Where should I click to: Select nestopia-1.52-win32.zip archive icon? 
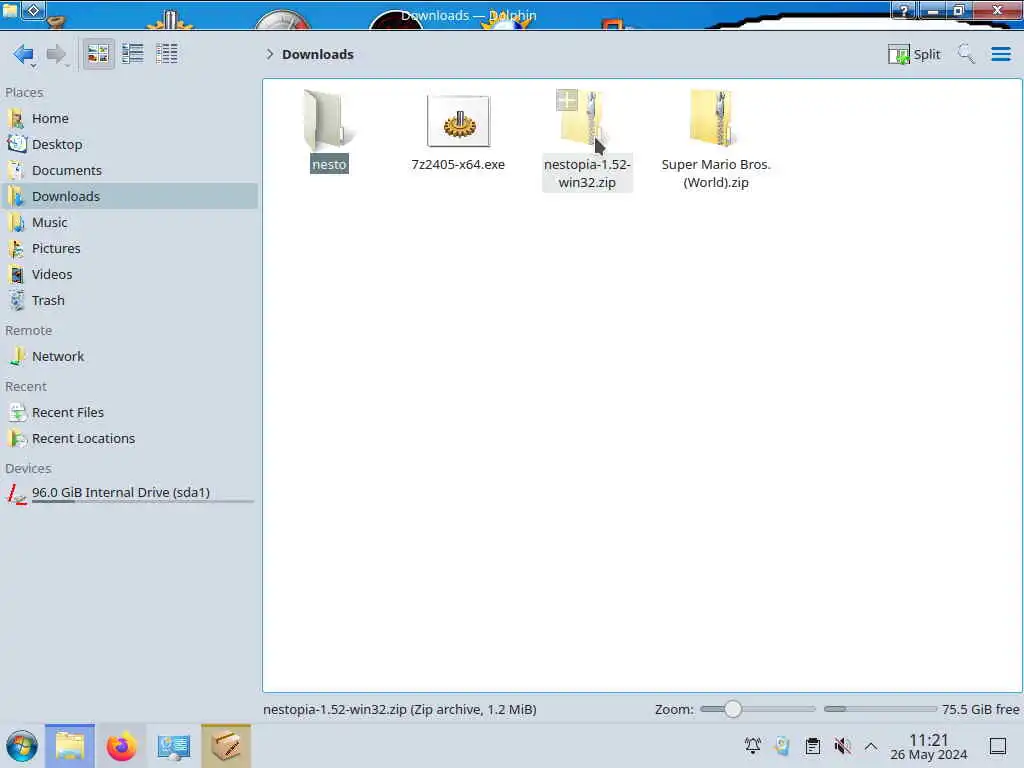586,118
